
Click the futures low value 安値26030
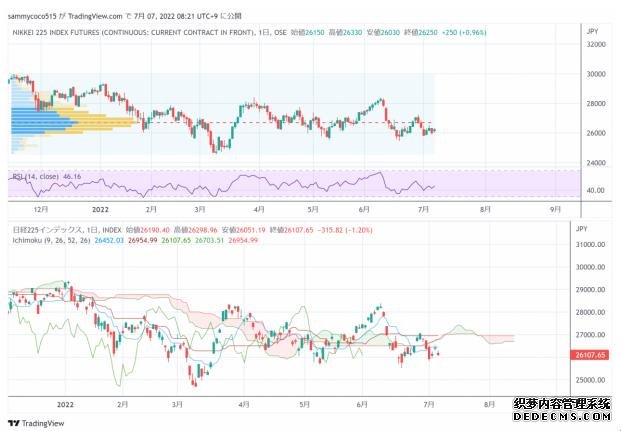(x=383, y=33)
